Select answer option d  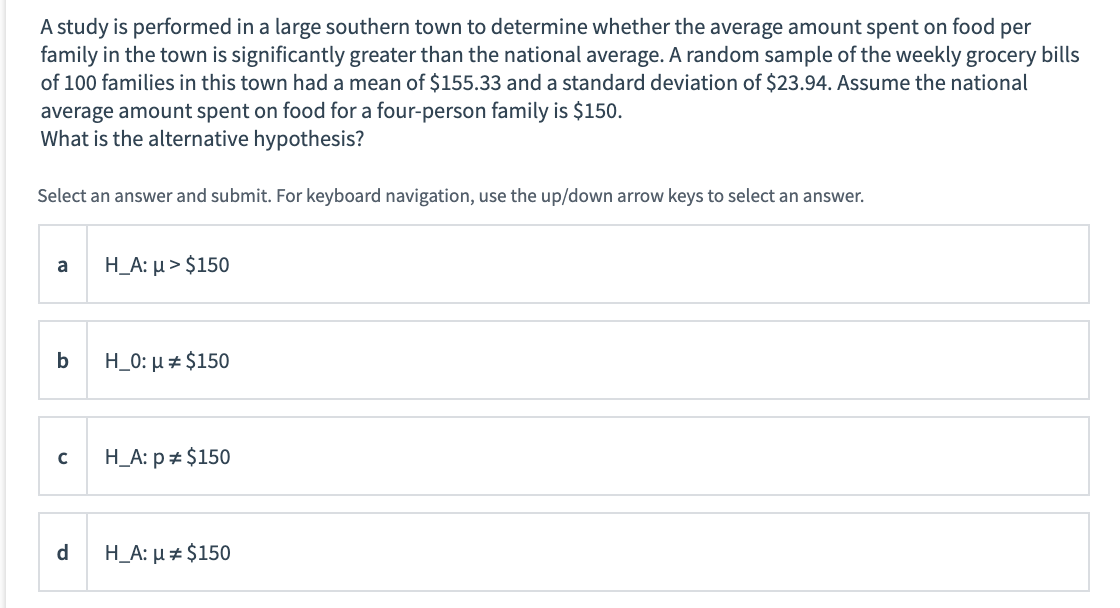coord(564,552)
